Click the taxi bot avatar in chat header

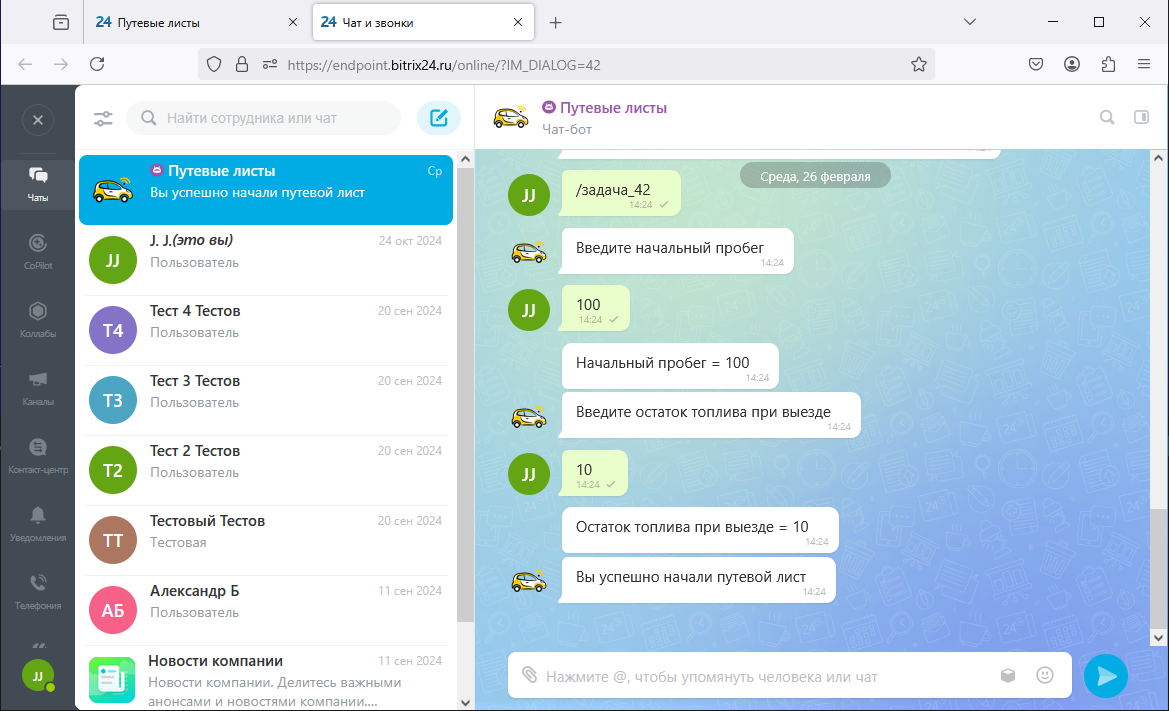511,118
